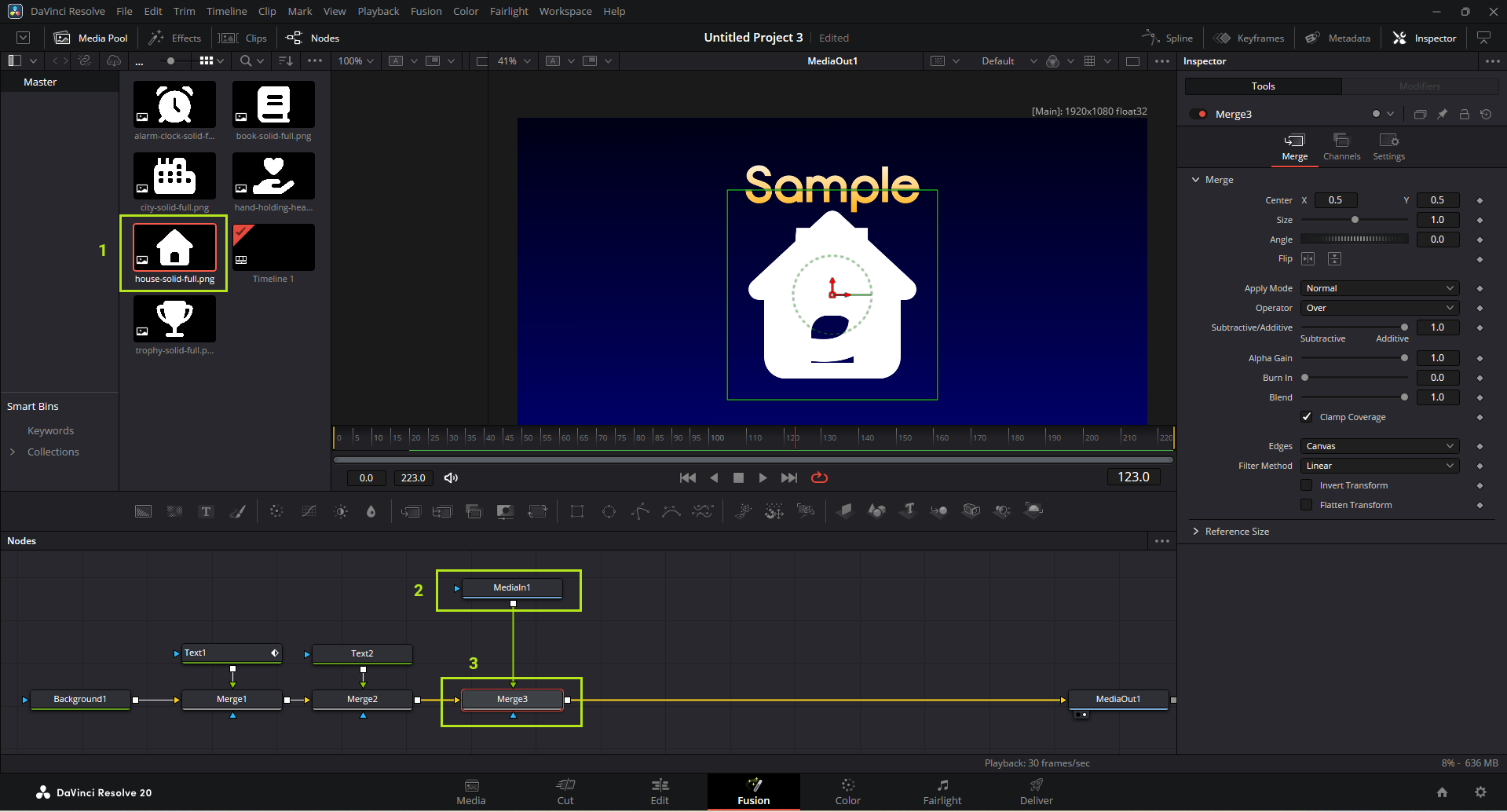Click the Background tool icon in toolbar
Image resolution: width=1507 pixels, height=812 pixels.
pyautogui.click(x=143, y=511)
